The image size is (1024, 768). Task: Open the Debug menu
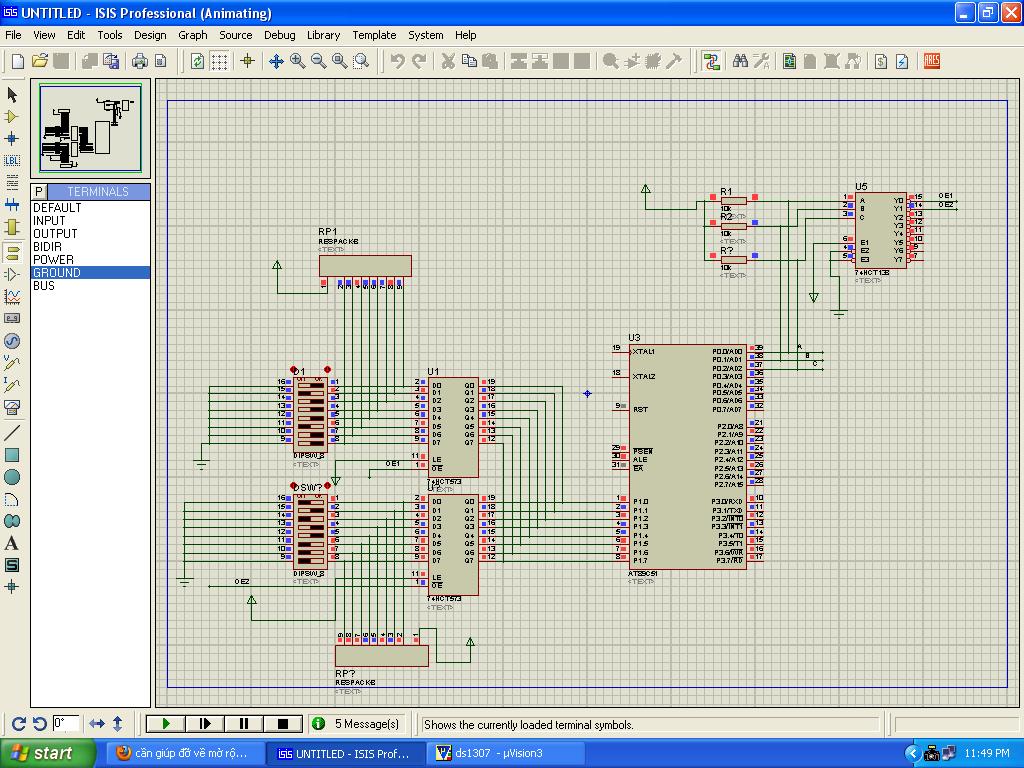(279, 35)
